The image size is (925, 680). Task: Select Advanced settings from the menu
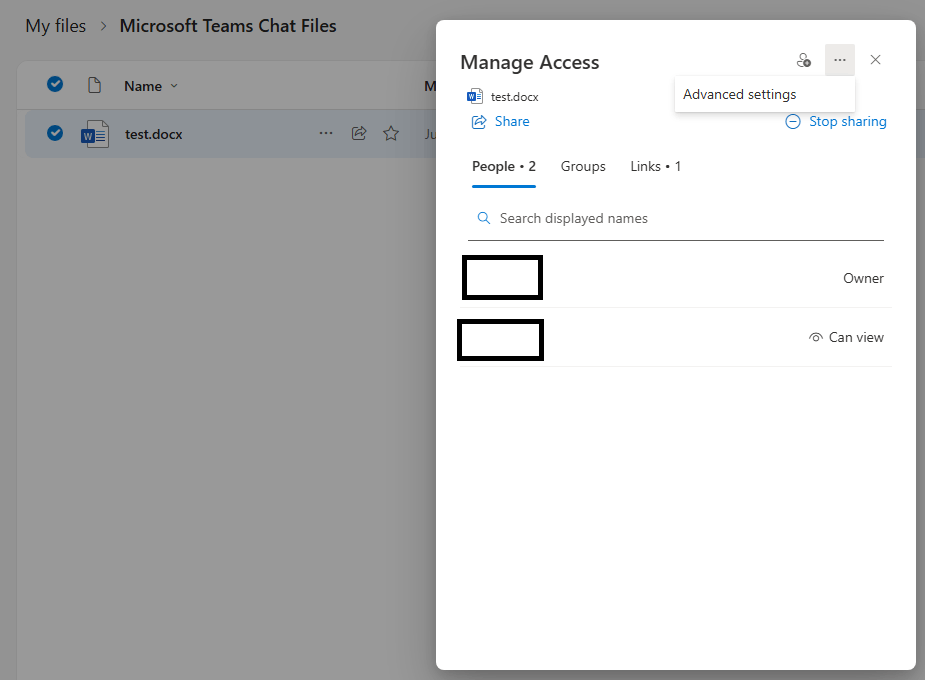pyautogui.click(x=739, y=94)
